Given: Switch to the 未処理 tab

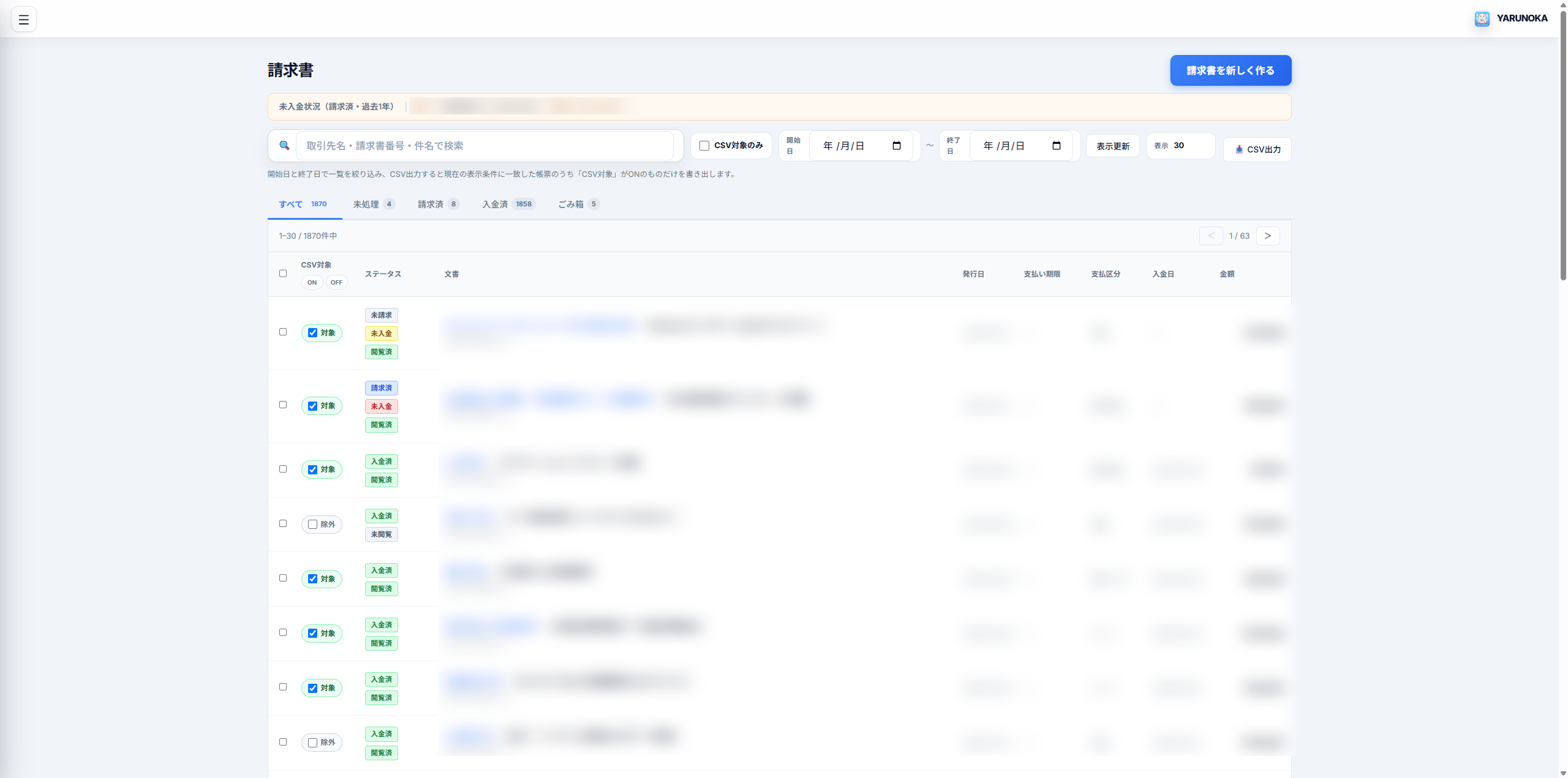Looking at the screenshot, I should [374, 204].
